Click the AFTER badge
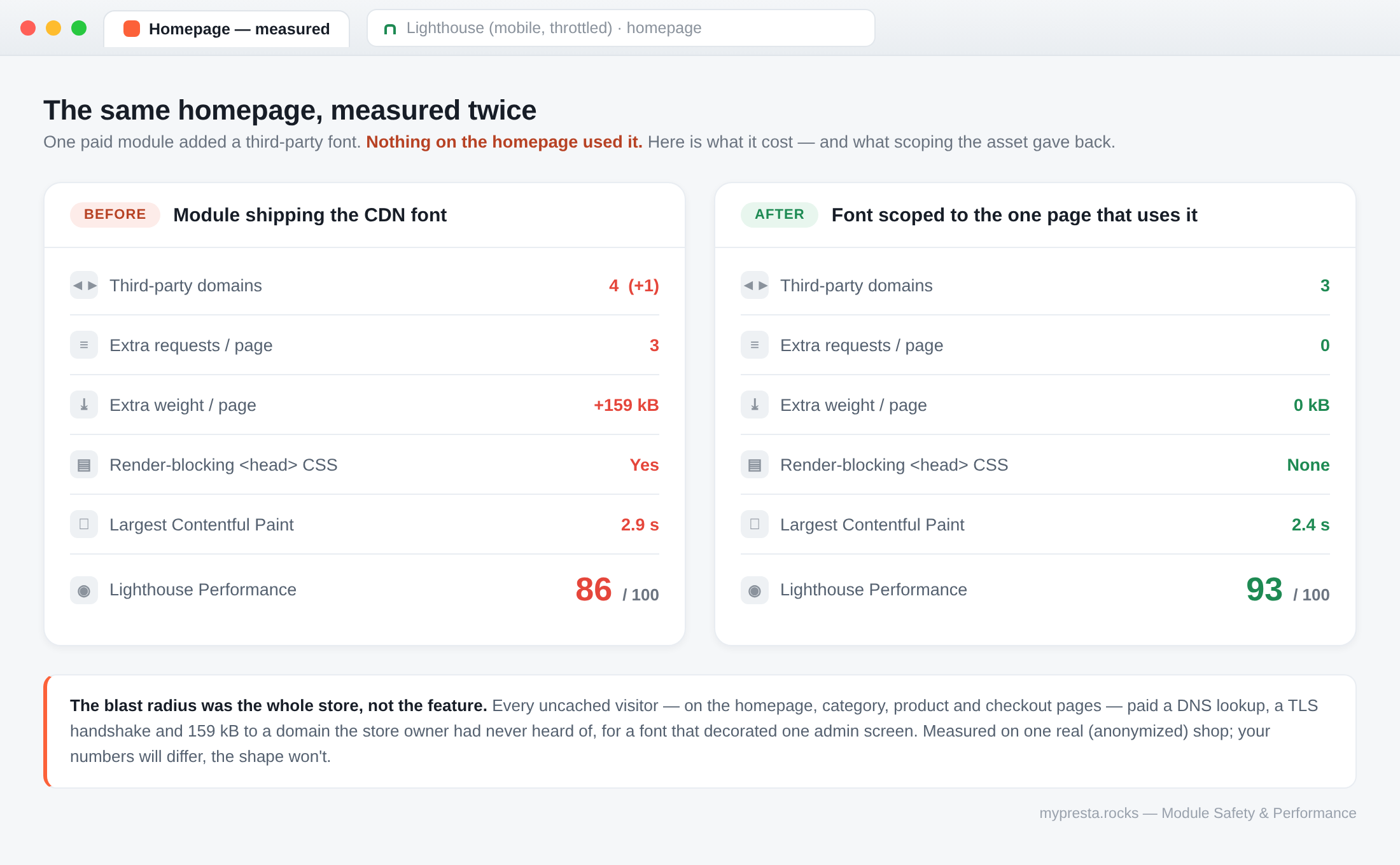 (780, 214)
